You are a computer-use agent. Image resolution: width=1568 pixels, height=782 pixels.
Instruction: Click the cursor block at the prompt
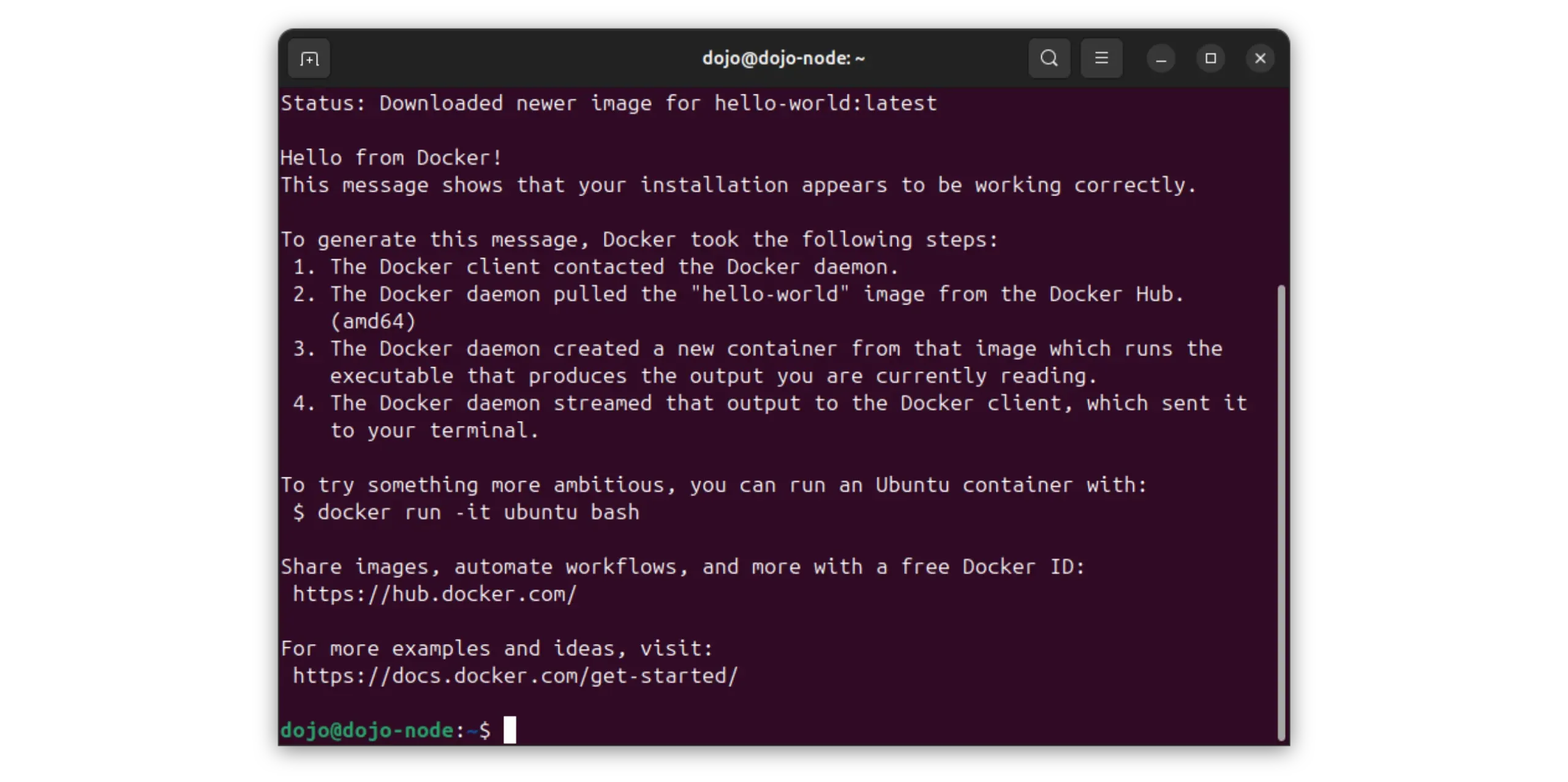tap(510, 730)
